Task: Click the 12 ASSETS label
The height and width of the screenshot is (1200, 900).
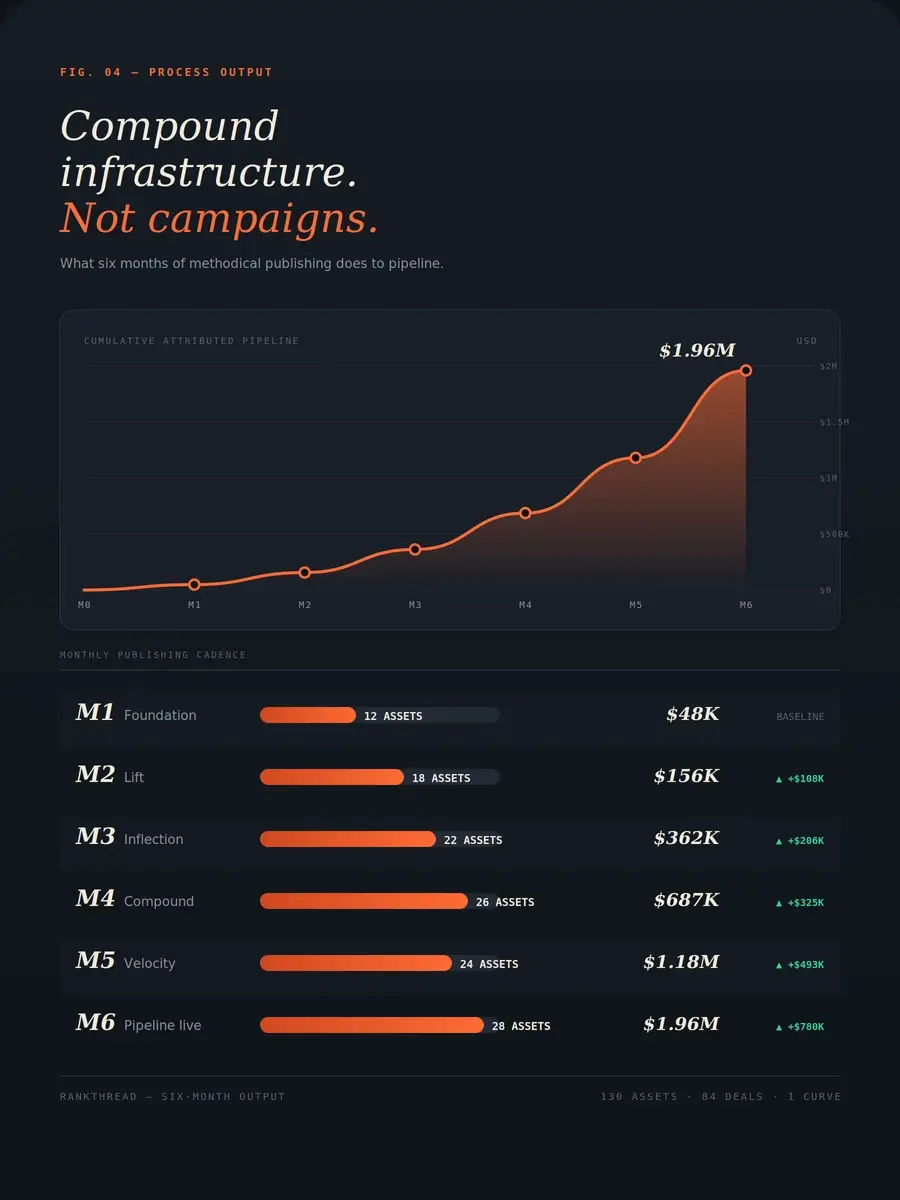Action: pos(393,716)
